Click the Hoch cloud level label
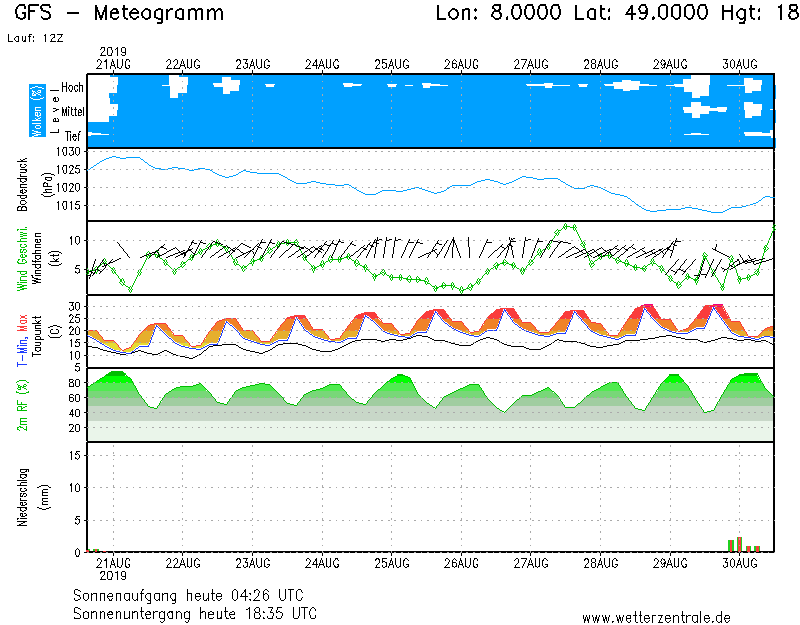The height and width of the screenshot is (625, 800). 72,88
